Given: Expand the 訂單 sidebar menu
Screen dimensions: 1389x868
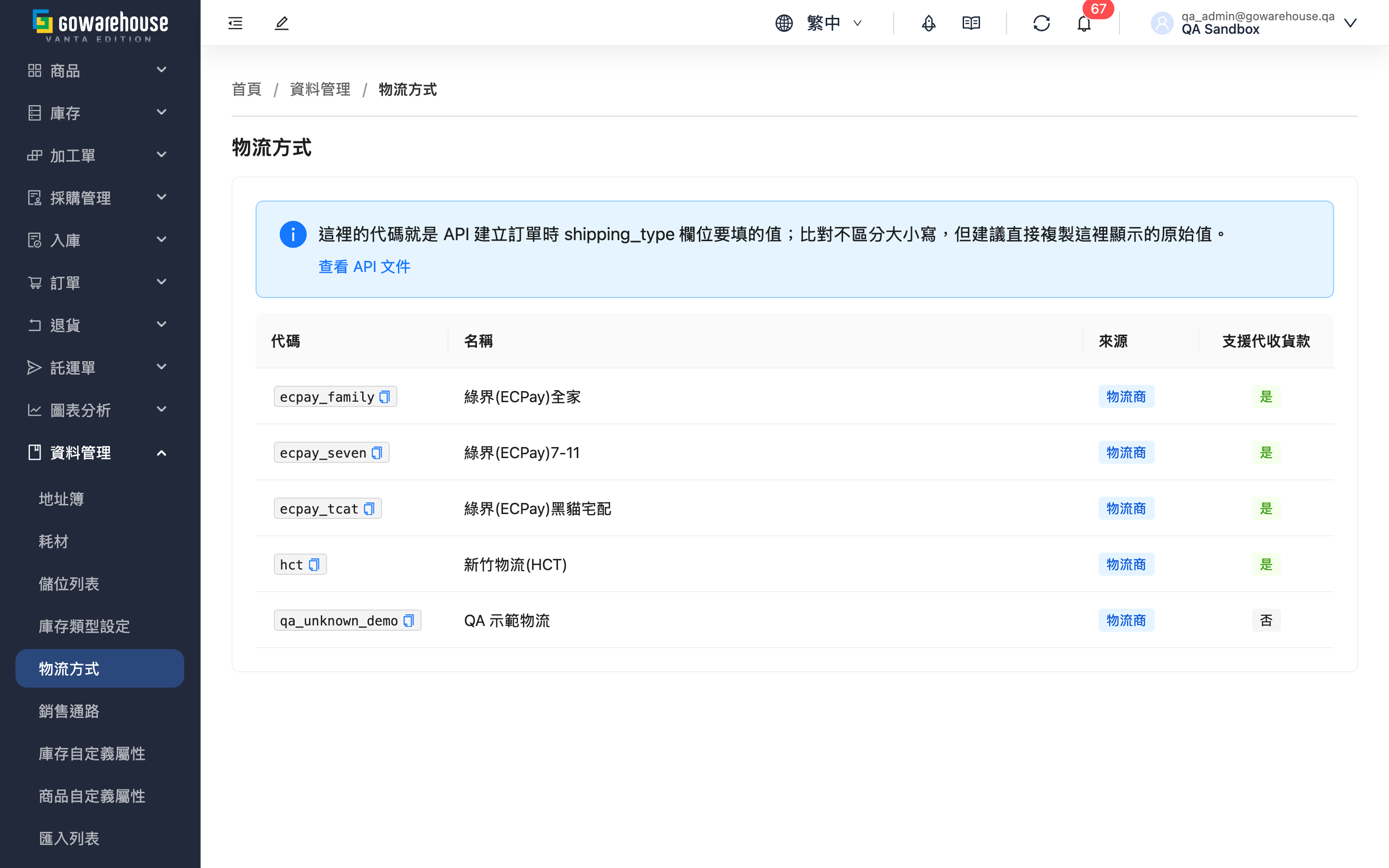Looking at the screenshot, I should [100, 283].
